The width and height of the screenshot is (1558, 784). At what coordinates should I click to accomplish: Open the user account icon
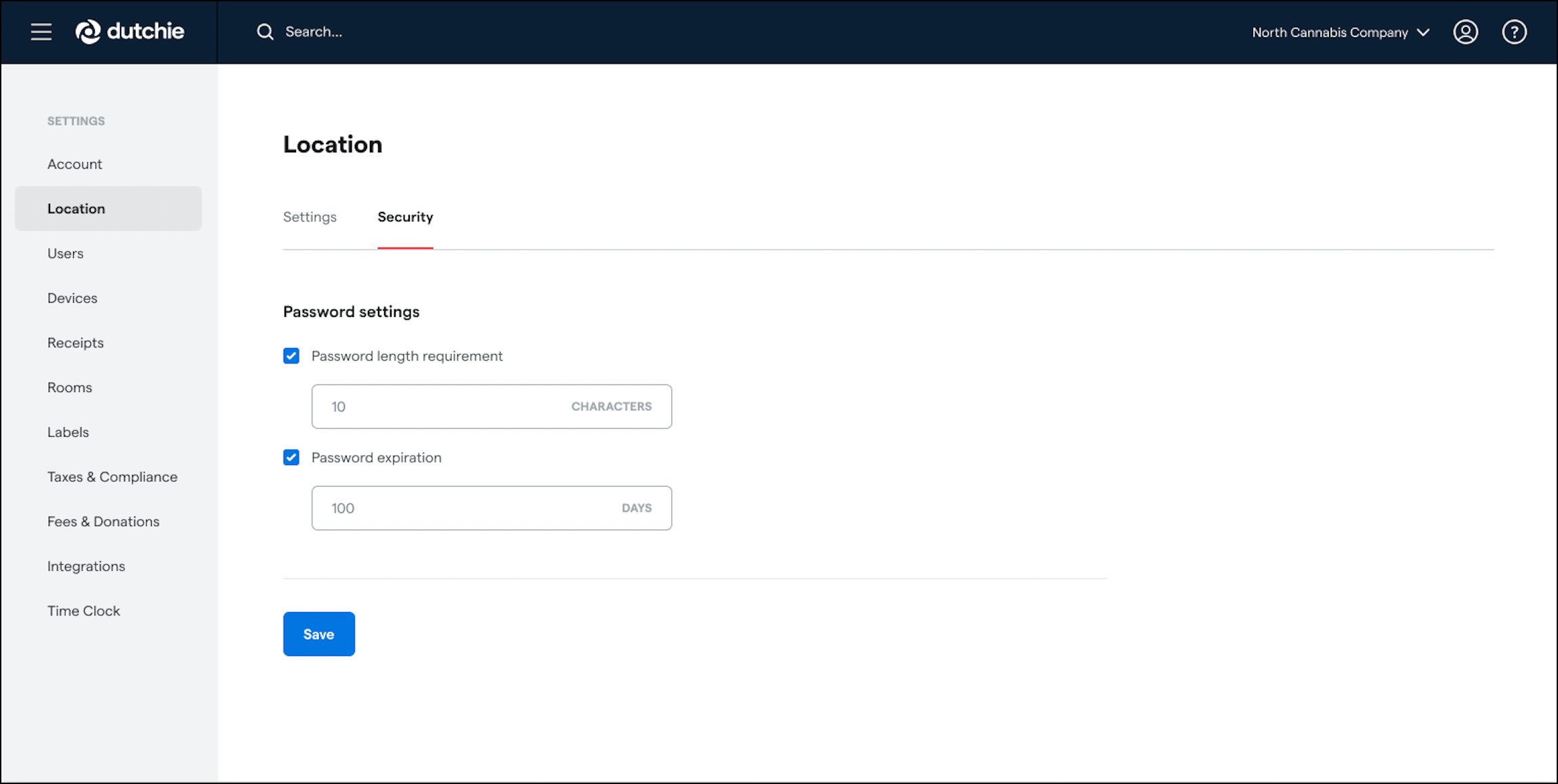[x=1465, y=32]
